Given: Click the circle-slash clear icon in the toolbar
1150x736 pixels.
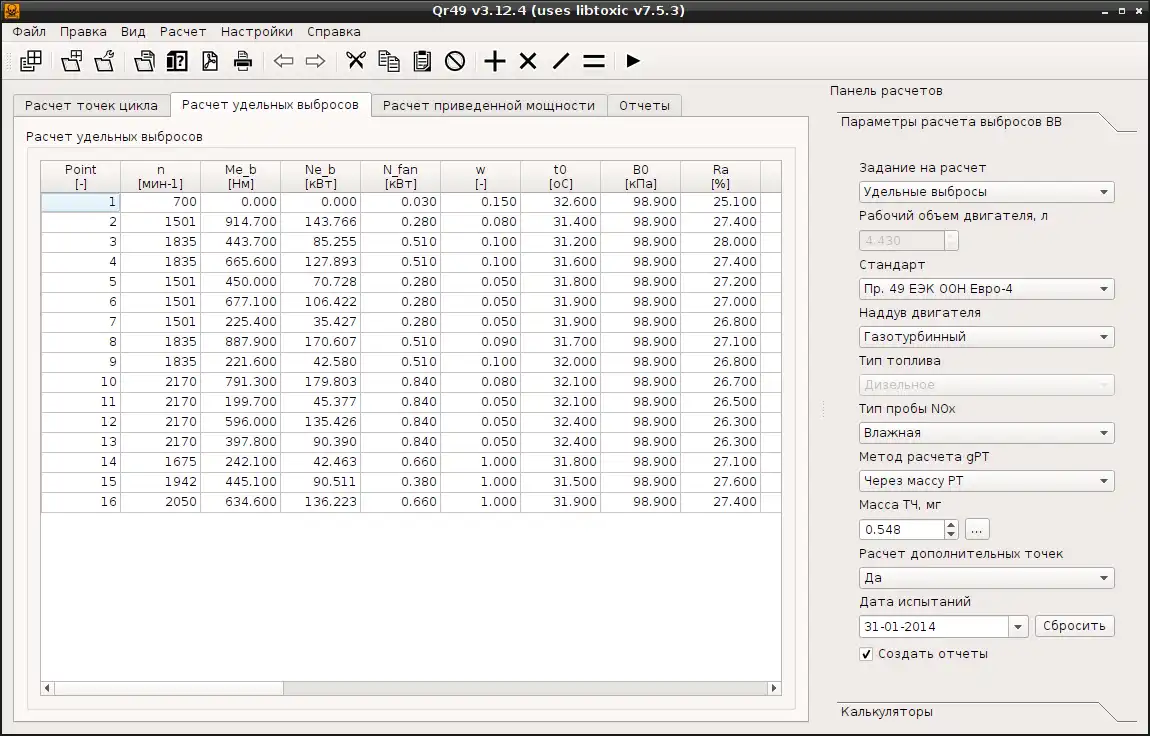Looking at the screenshot, I should (x=455, y=61).
